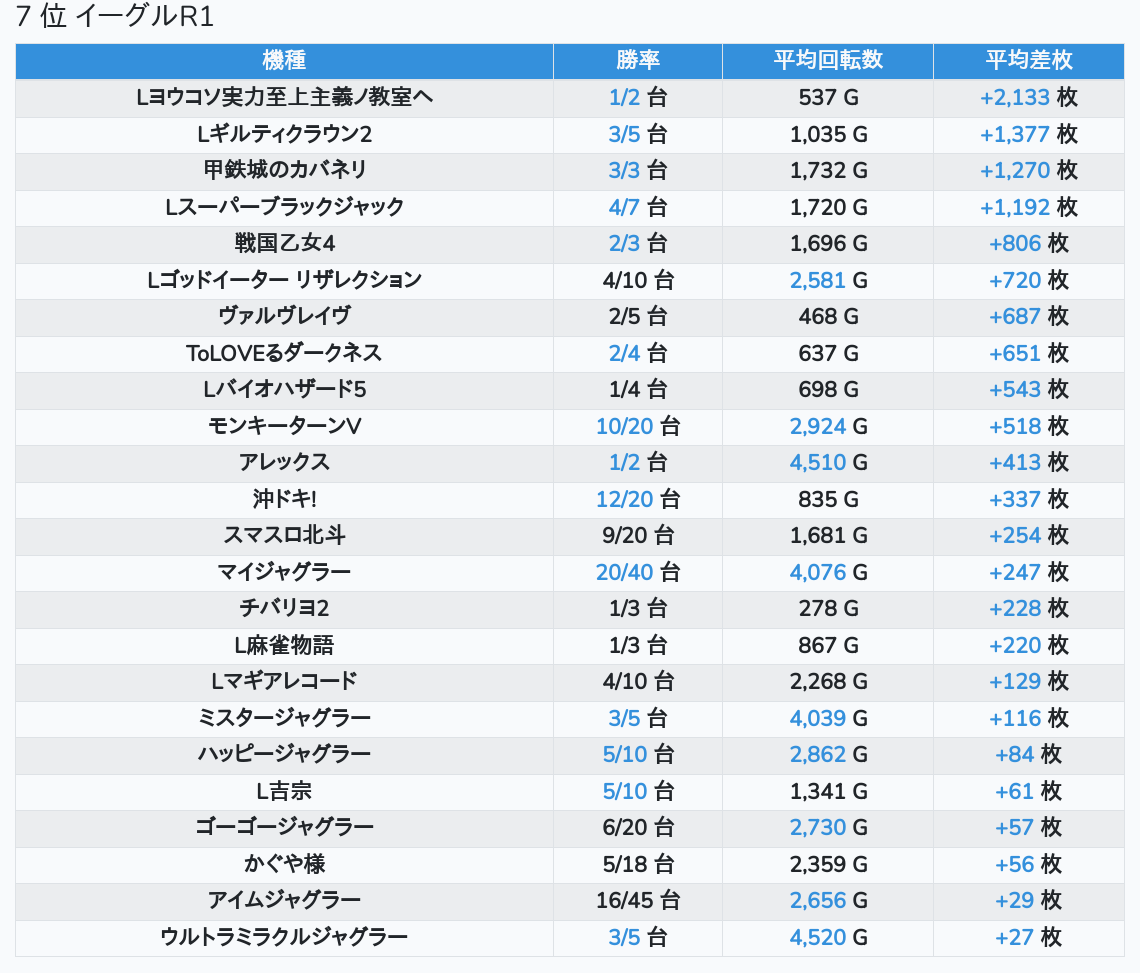The image size is (1140, 973).
Task: Select machine name L吉宗
Action: (284, 792)
